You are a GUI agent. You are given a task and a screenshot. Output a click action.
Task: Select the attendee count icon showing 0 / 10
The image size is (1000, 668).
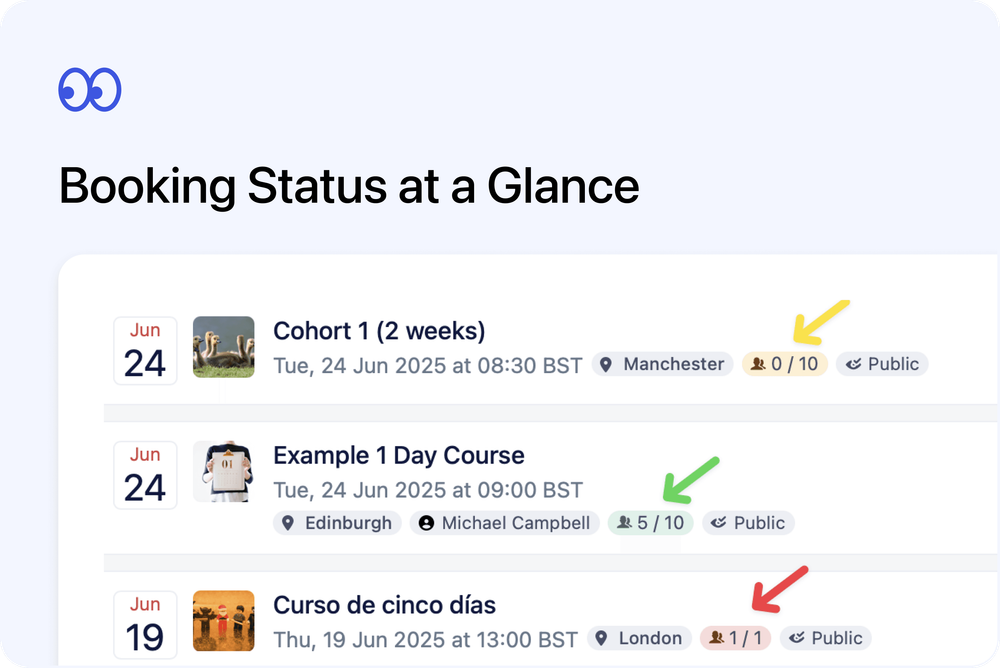(760, 364)
